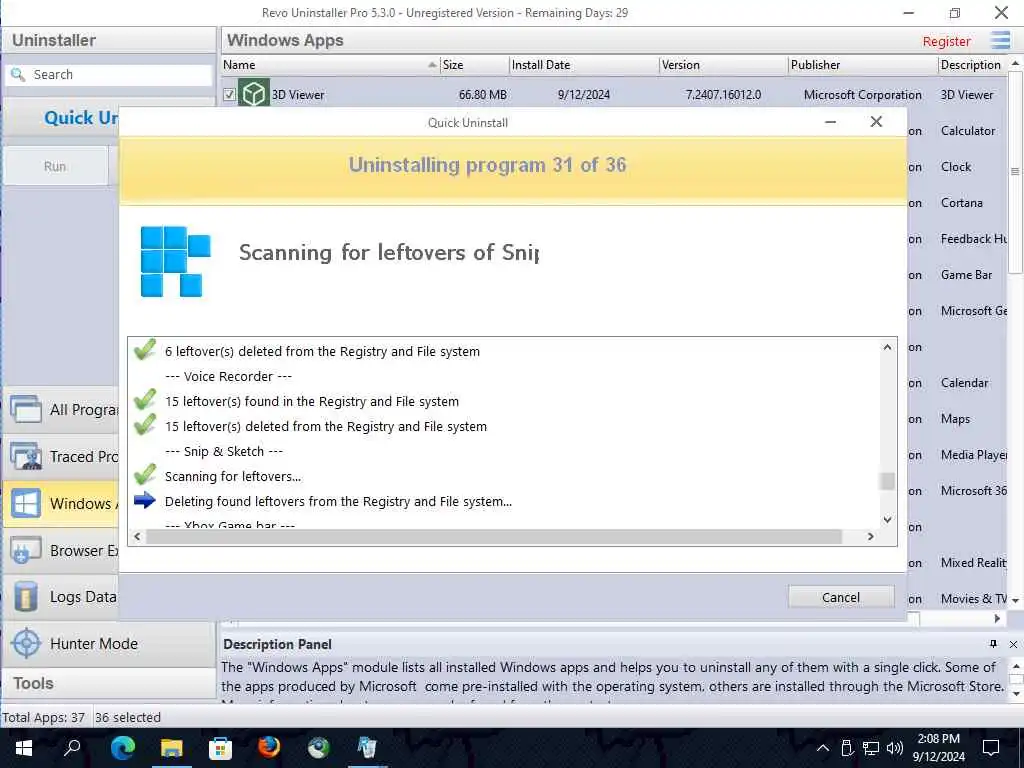This screenshot has height=768, width=1024.
Task: Toggle the 3D Viewer checkbox
Action: pyautogui.click(x=229, y=95)
